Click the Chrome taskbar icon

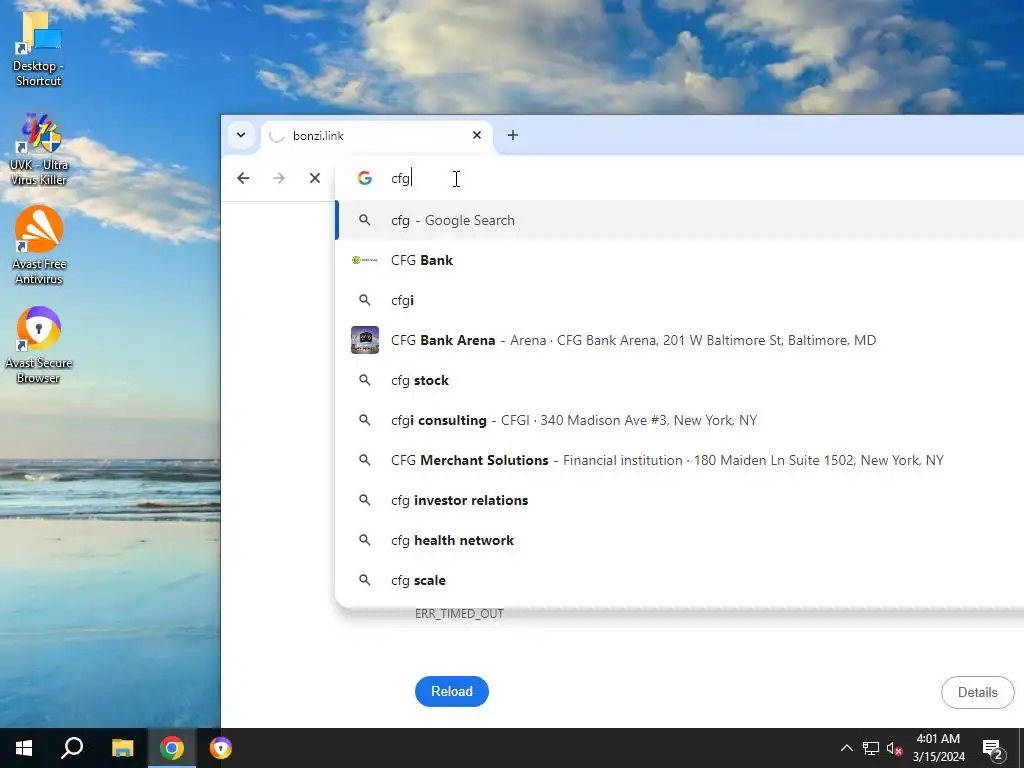pos(172,748)
